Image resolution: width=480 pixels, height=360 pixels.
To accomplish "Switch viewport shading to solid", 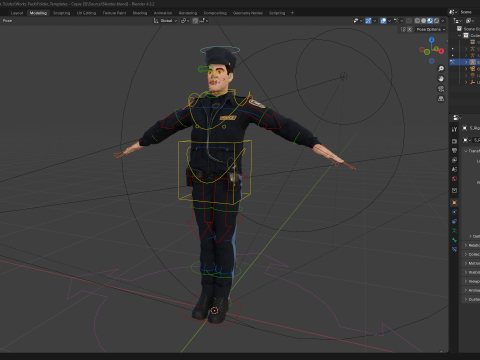I will coord(423,21).
